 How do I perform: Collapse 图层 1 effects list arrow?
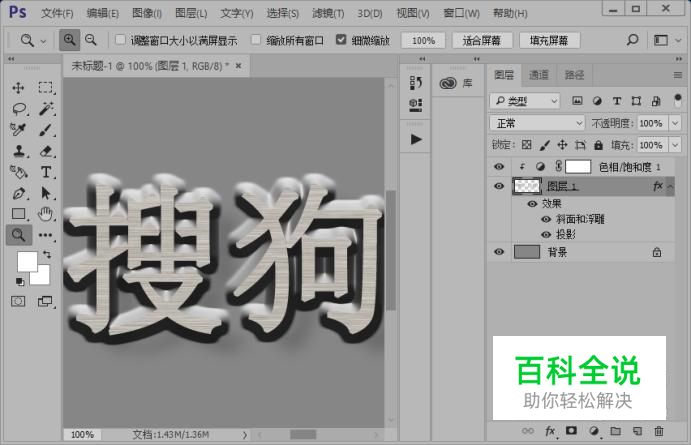(x=670, y=187)
